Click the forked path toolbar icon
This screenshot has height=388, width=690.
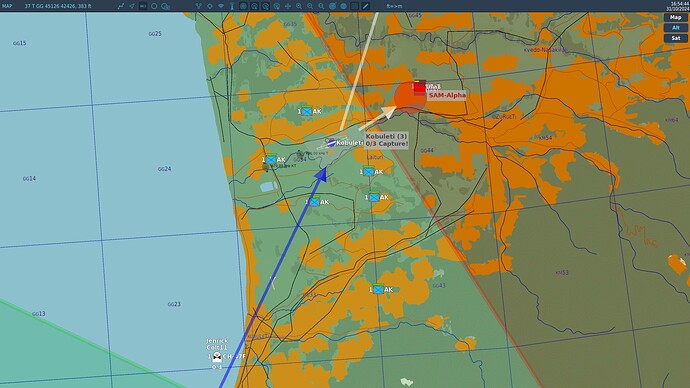pos(198,6)
